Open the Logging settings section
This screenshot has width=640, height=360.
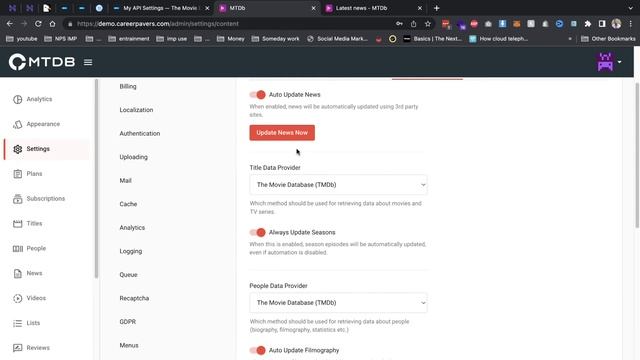point(131,251)
